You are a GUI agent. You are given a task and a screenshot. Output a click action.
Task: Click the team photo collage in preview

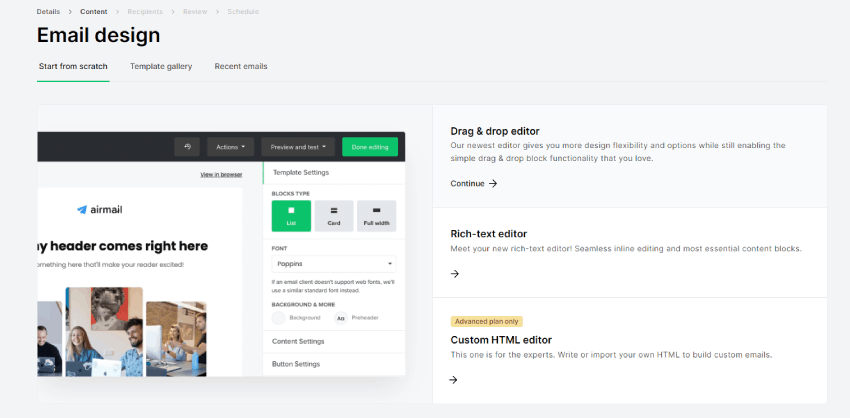click(x=122, y=331)
